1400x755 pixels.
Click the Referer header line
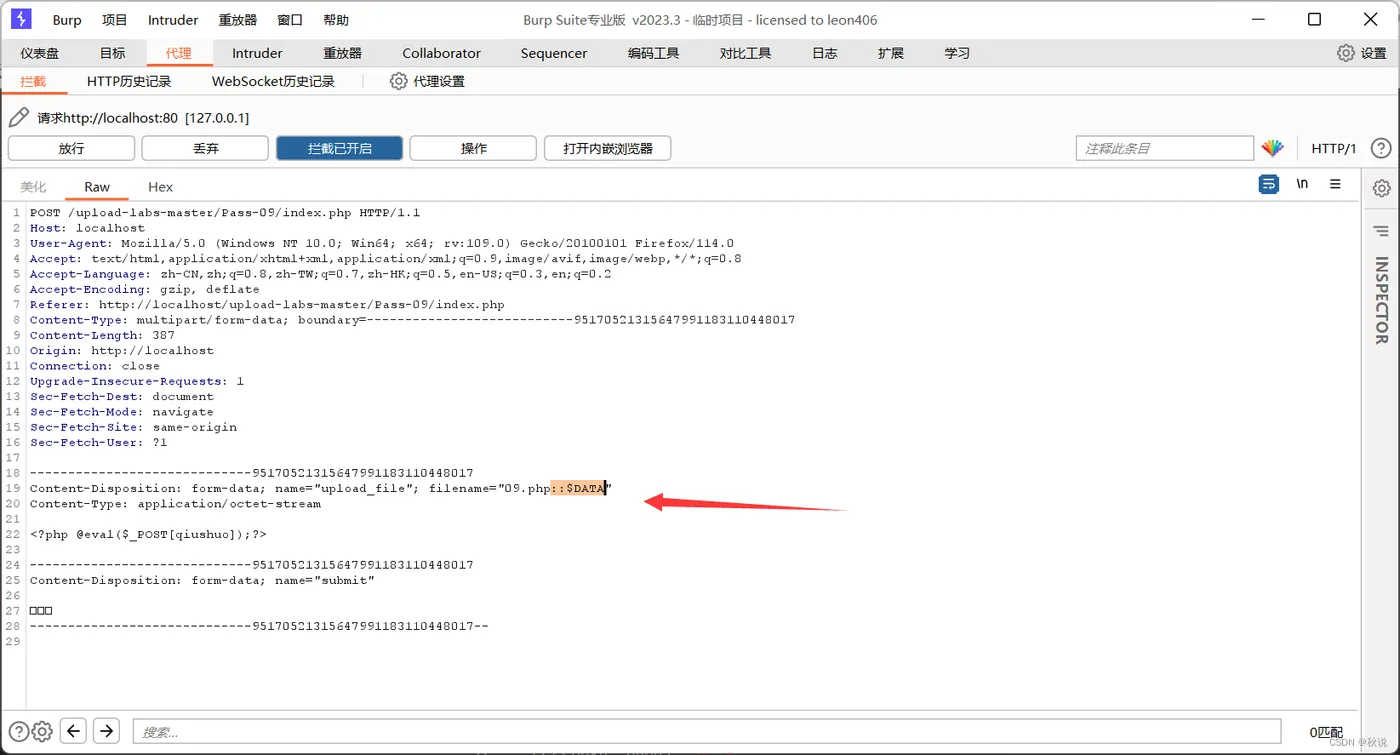point(267,304)
